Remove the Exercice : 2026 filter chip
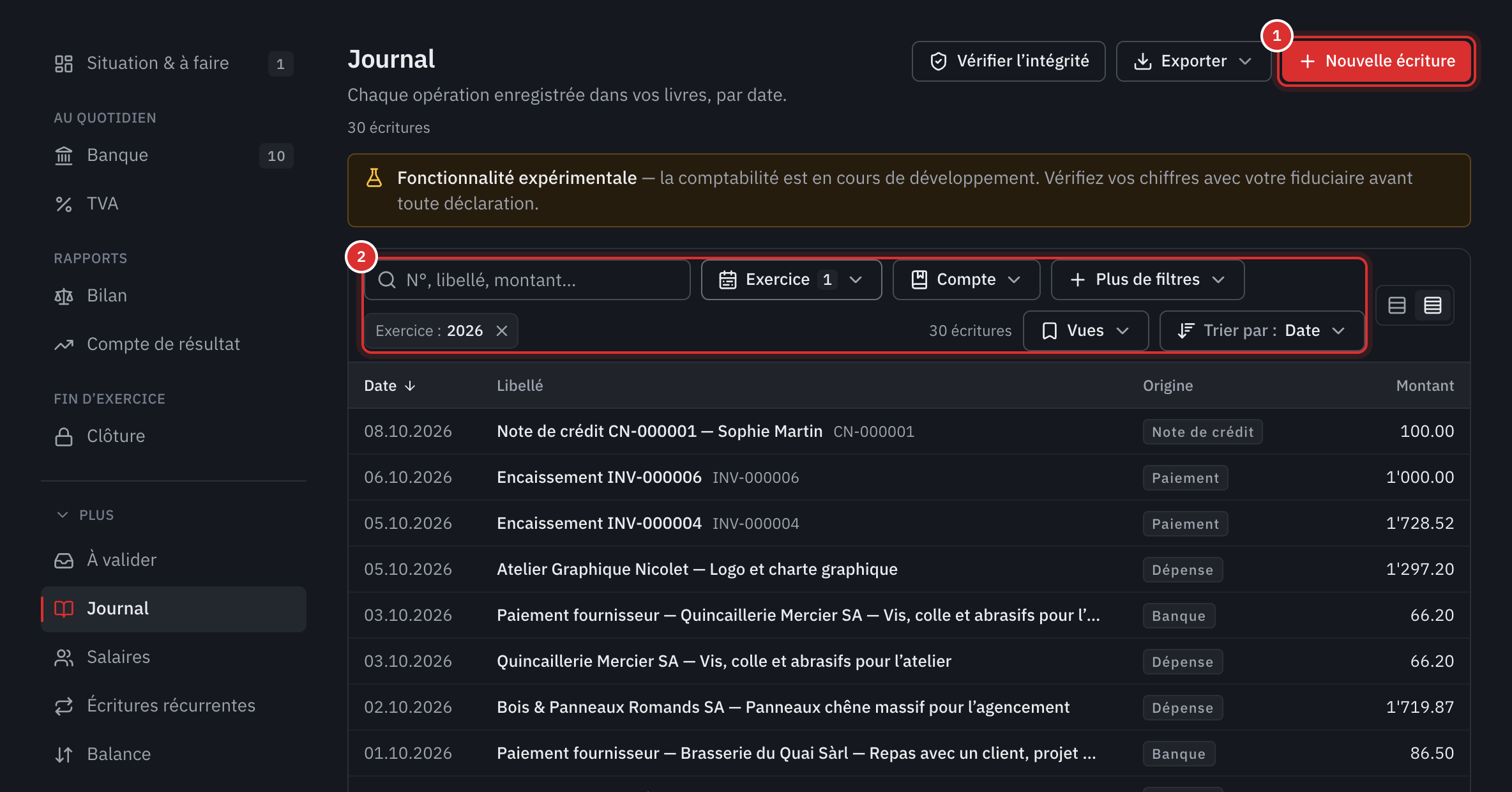 point(502,331)
